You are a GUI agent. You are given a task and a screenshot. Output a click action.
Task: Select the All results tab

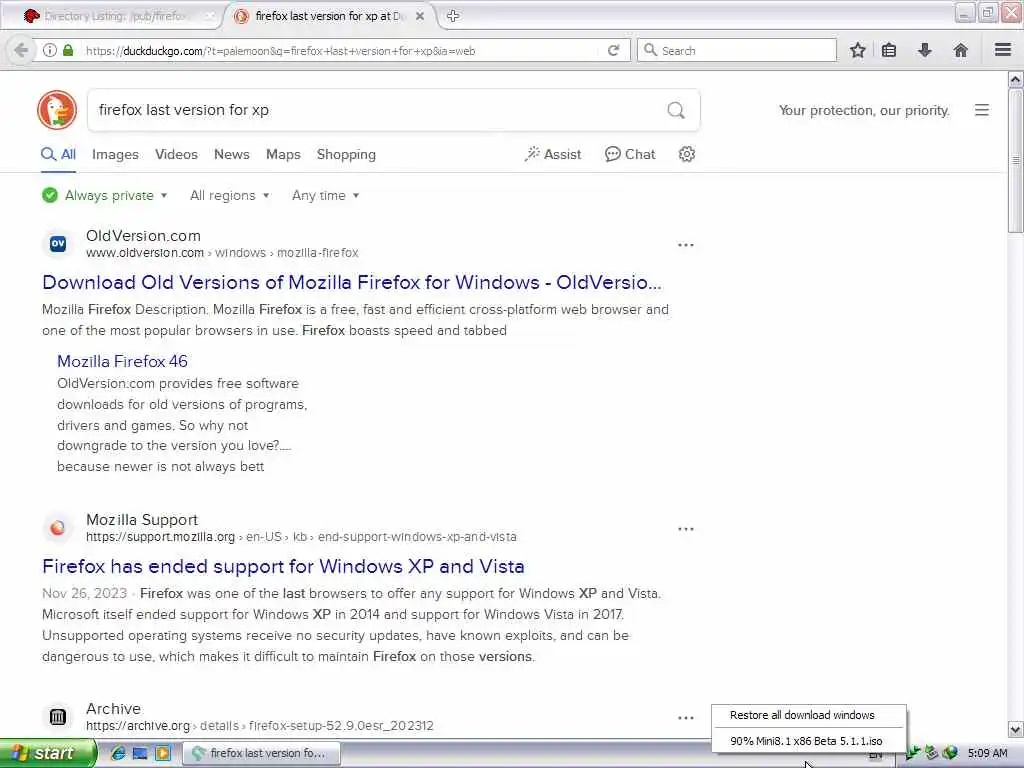[59, 155]
